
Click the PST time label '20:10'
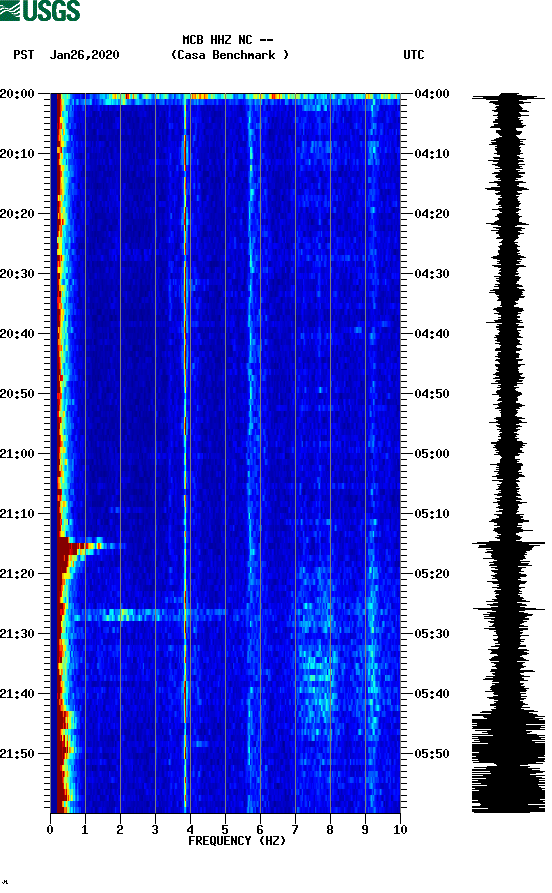[17, 154]
